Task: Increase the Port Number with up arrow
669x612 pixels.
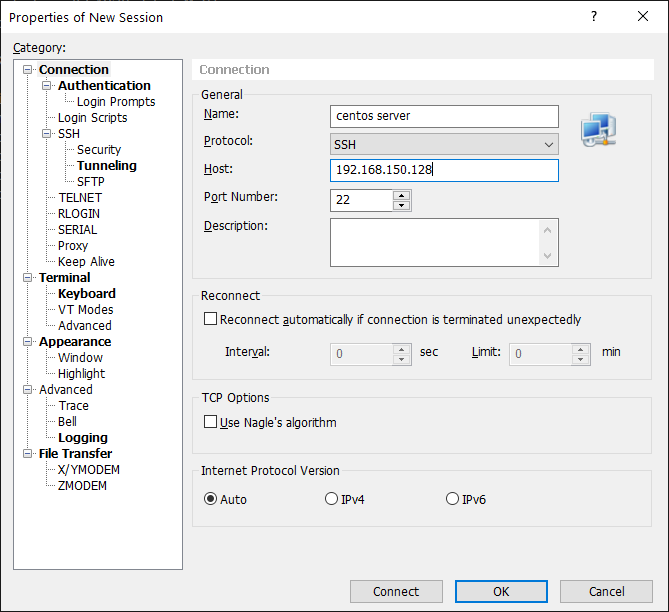Action: pyautogui.click(x=401, y=195)
